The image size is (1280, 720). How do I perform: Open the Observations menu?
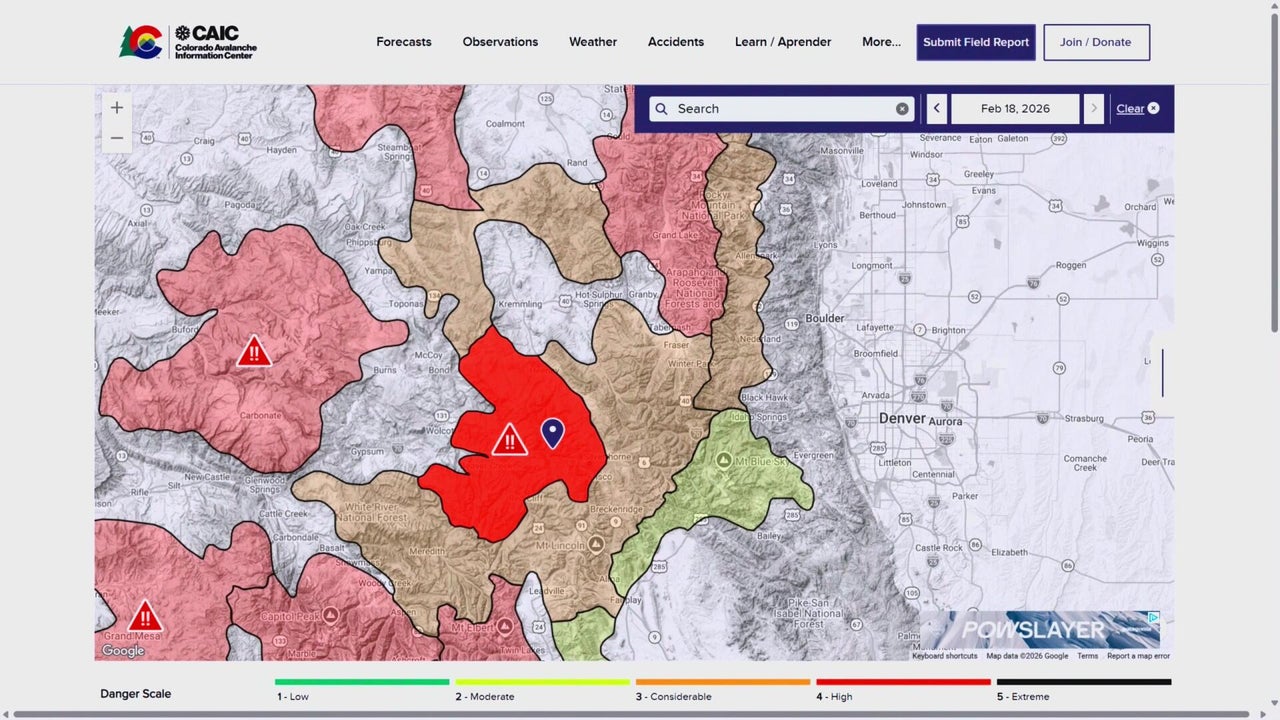500,42
